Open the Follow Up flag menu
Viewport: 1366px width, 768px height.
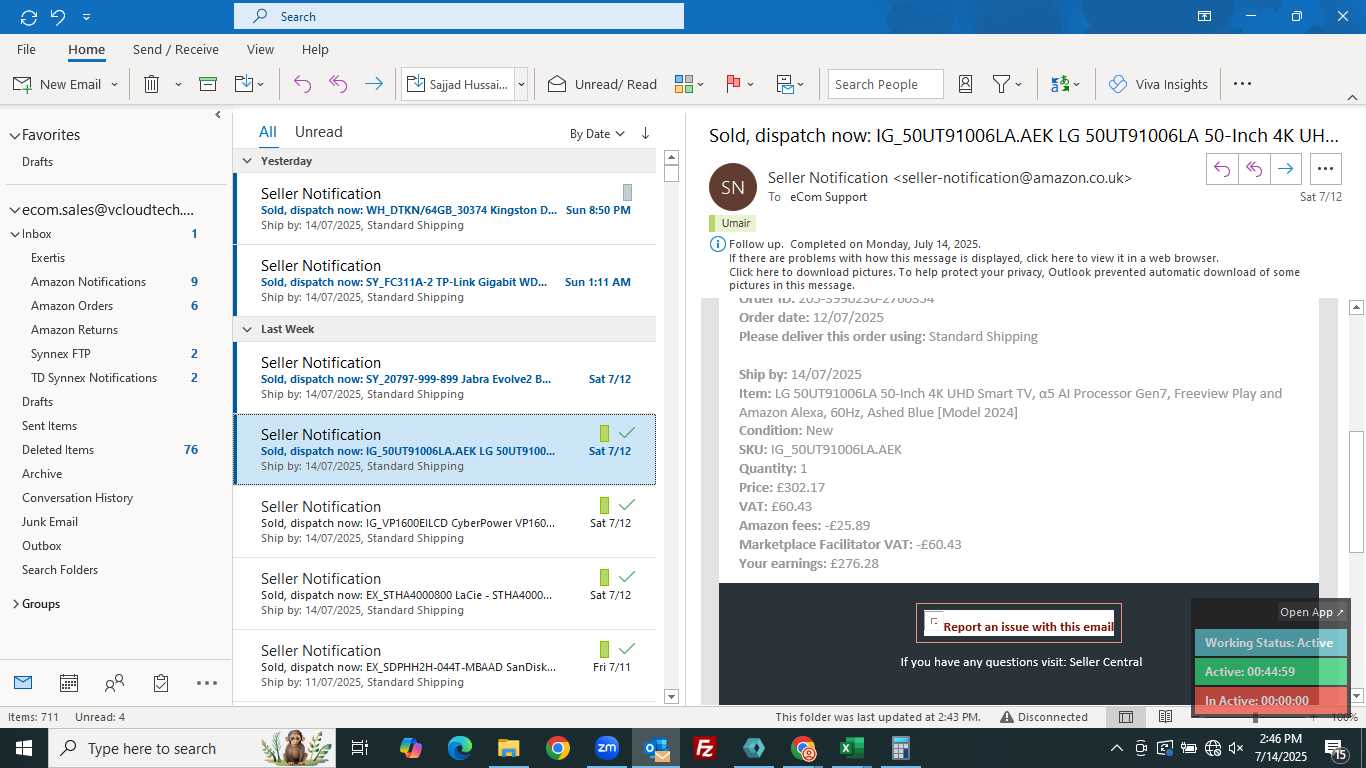pyautogui.click(x=739, y=84)
